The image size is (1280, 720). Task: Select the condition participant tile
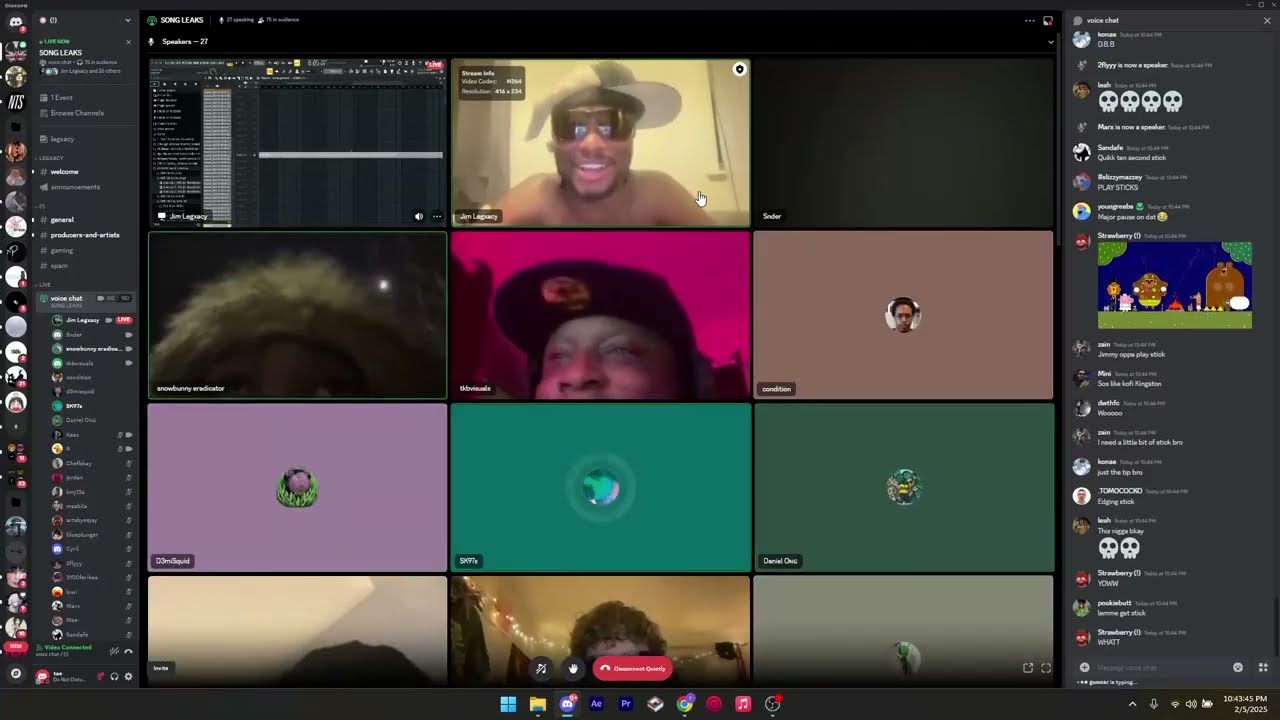coord(903,315)
